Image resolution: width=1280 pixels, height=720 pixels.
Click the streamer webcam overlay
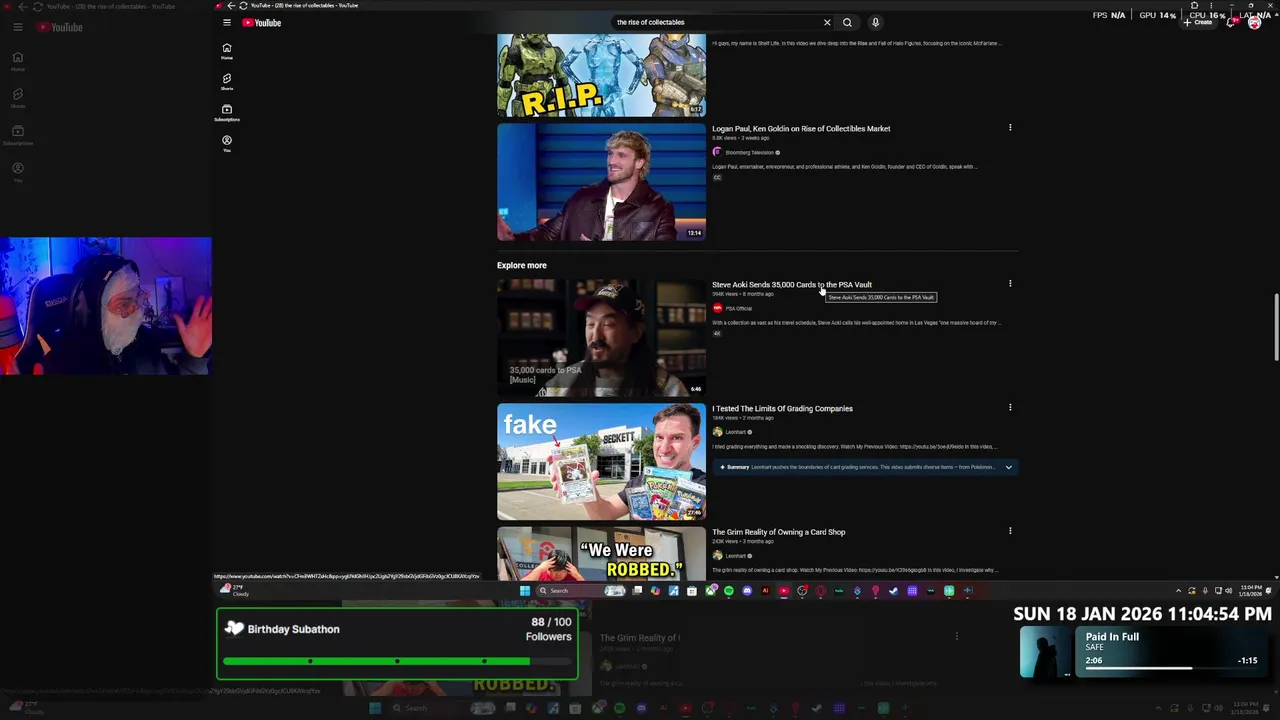(x=106, y=306)
